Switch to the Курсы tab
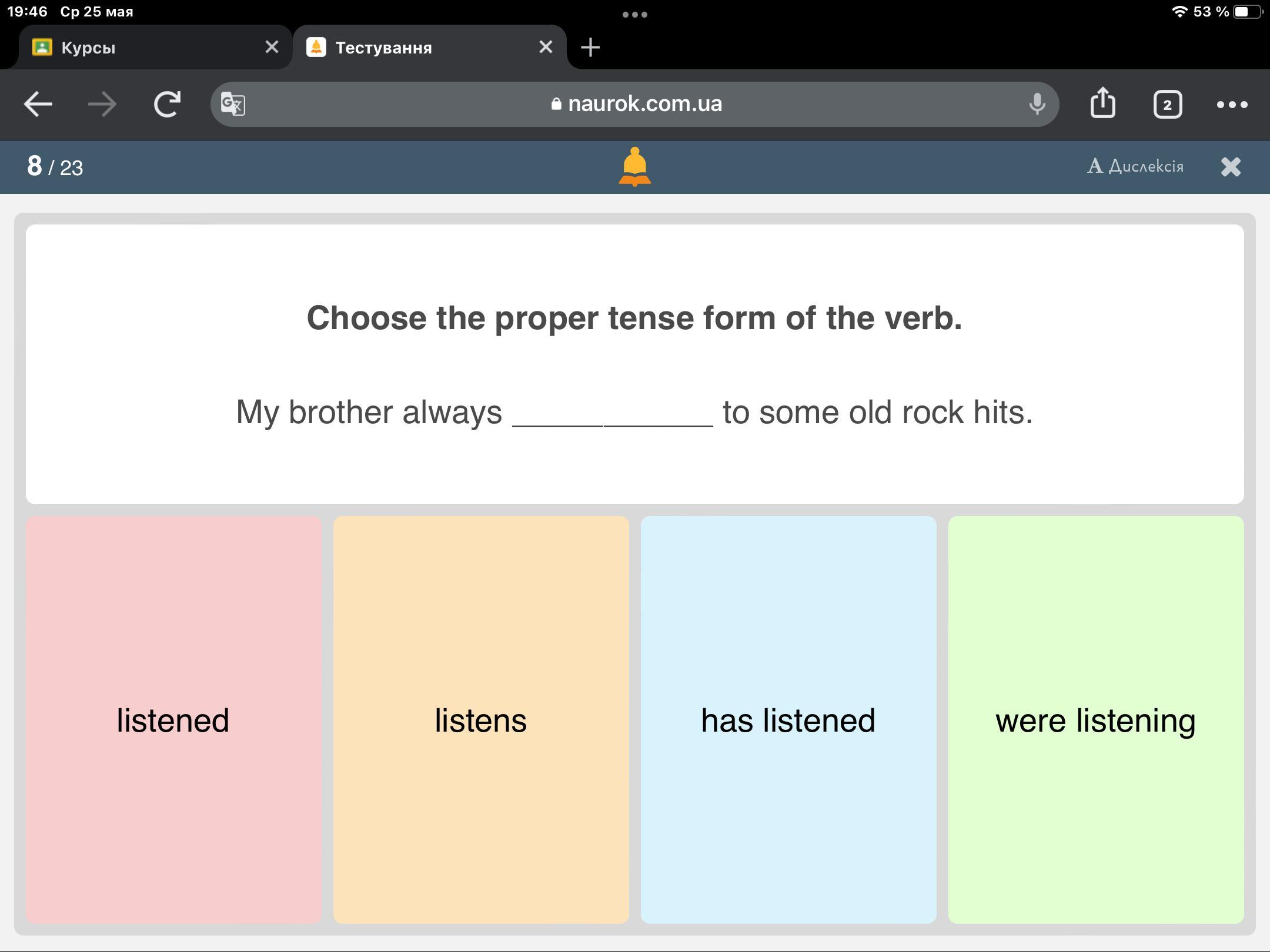 141,48
